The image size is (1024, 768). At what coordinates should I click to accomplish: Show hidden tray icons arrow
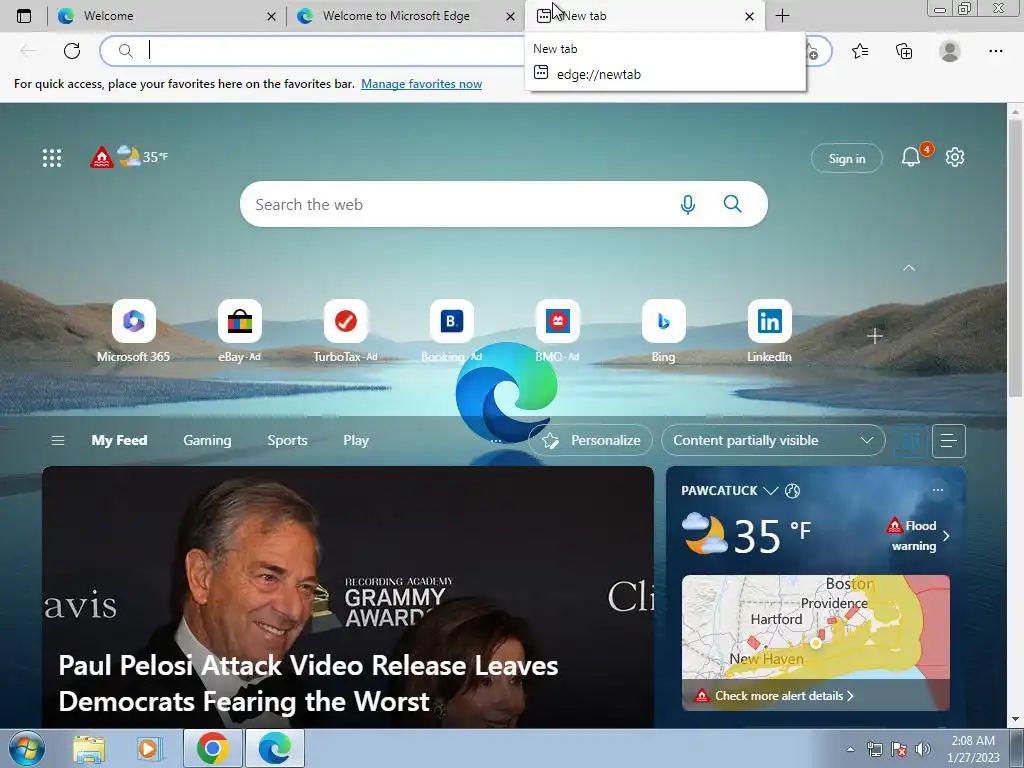(850, 749)
